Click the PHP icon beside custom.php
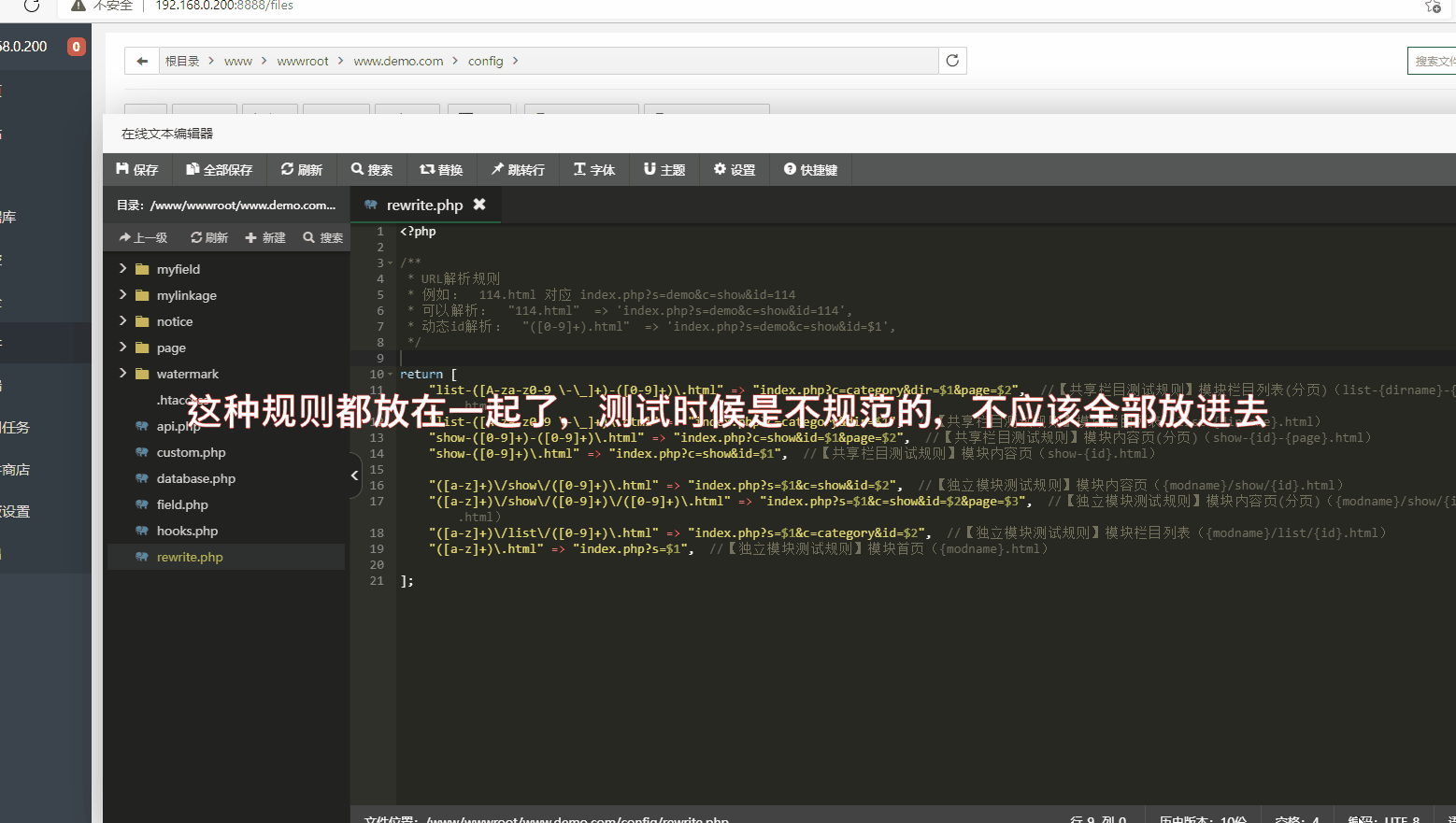 (x=142, y=452)
